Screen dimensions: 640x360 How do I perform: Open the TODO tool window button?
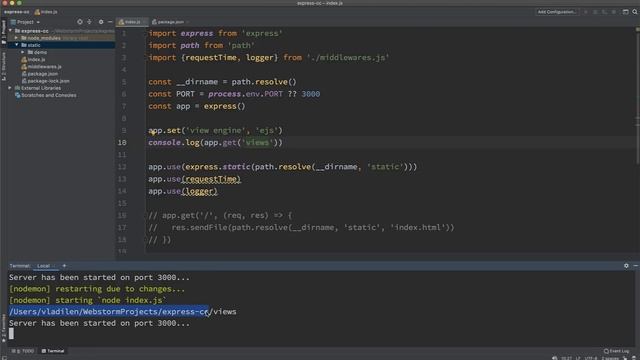click(x=23, y=351)
